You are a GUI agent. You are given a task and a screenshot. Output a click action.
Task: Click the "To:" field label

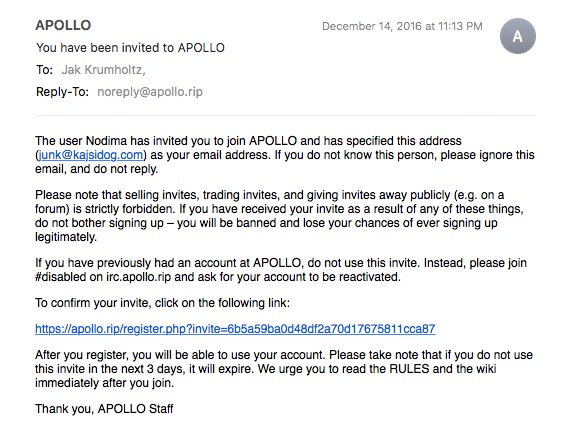pyautogui.click(x=44, y=70)
